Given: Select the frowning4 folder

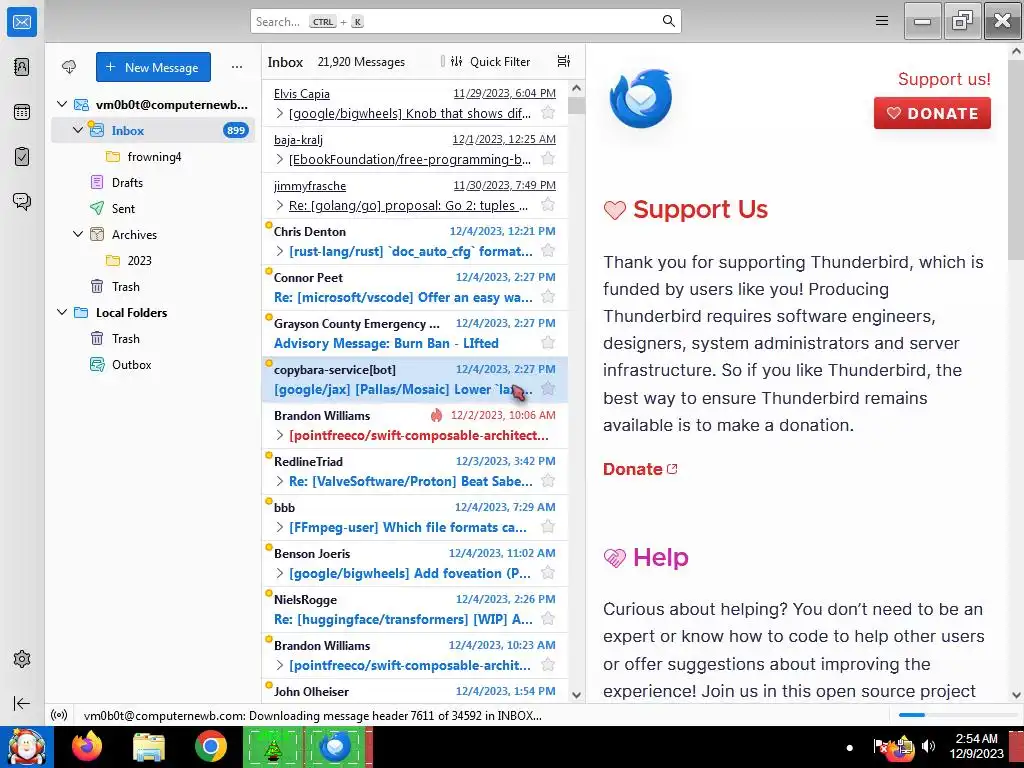Looking at the screenshot, I should coord(153,157).
